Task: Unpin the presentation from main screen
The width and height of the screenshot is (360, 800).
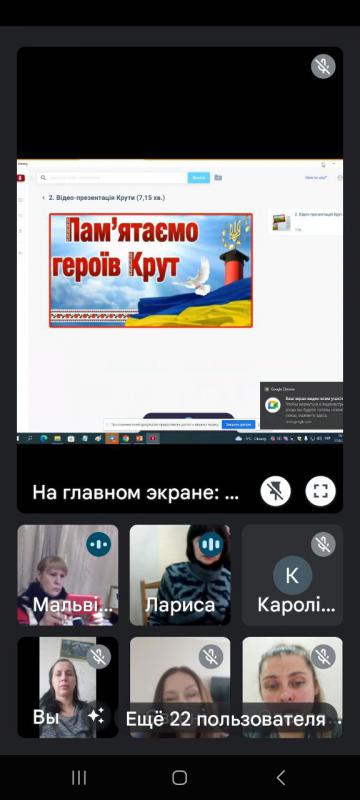Action: tap(275, 492)
